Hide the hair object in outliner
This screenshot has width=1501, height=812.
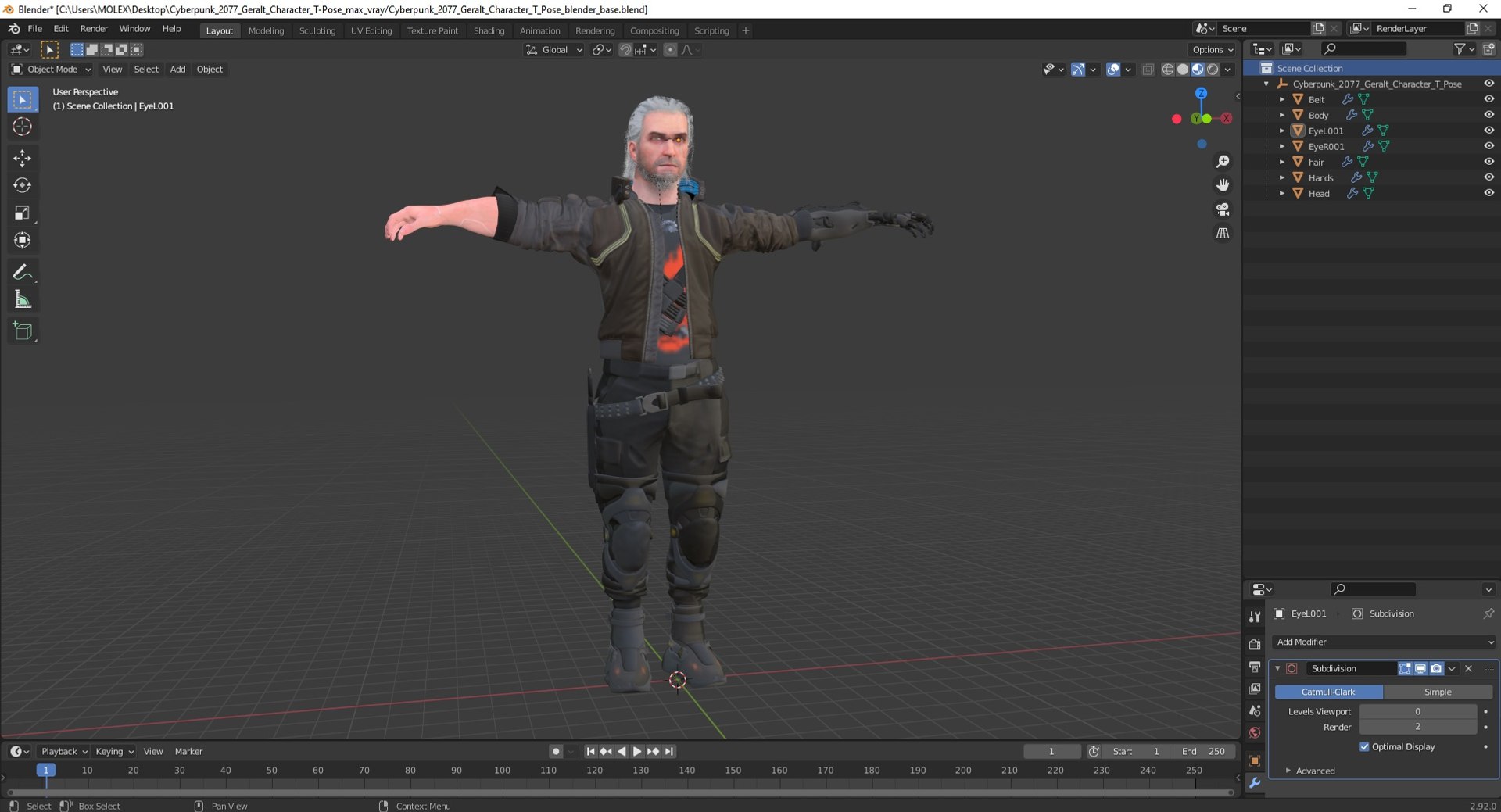click(x=1488, y=162)
